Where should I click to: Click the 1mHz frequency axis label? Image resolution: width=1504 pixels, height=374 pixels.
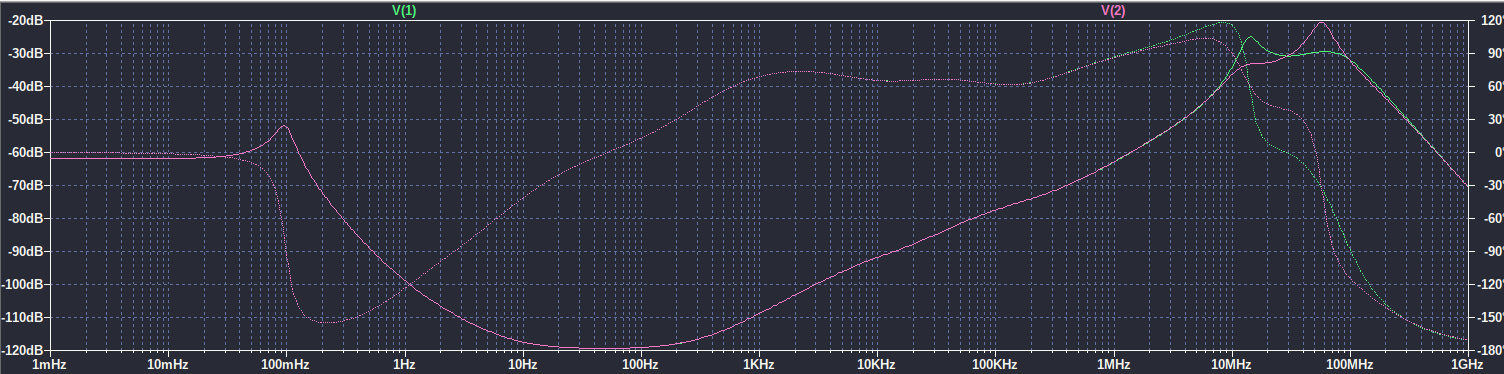click(x=50, y=366)
